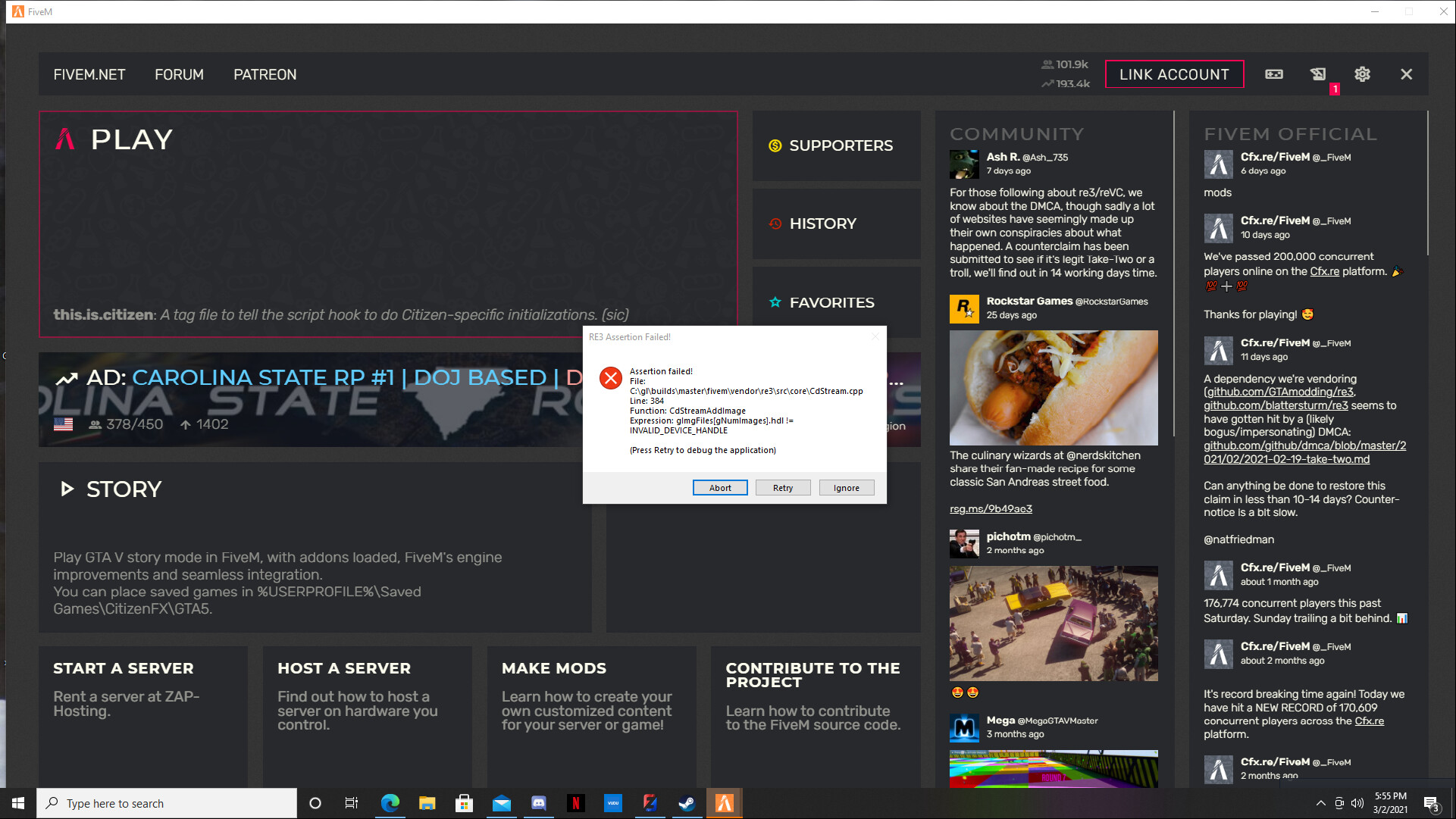1456x819 pixels.
Task: Launch STORY mode tile
Action: pos(315,547)
